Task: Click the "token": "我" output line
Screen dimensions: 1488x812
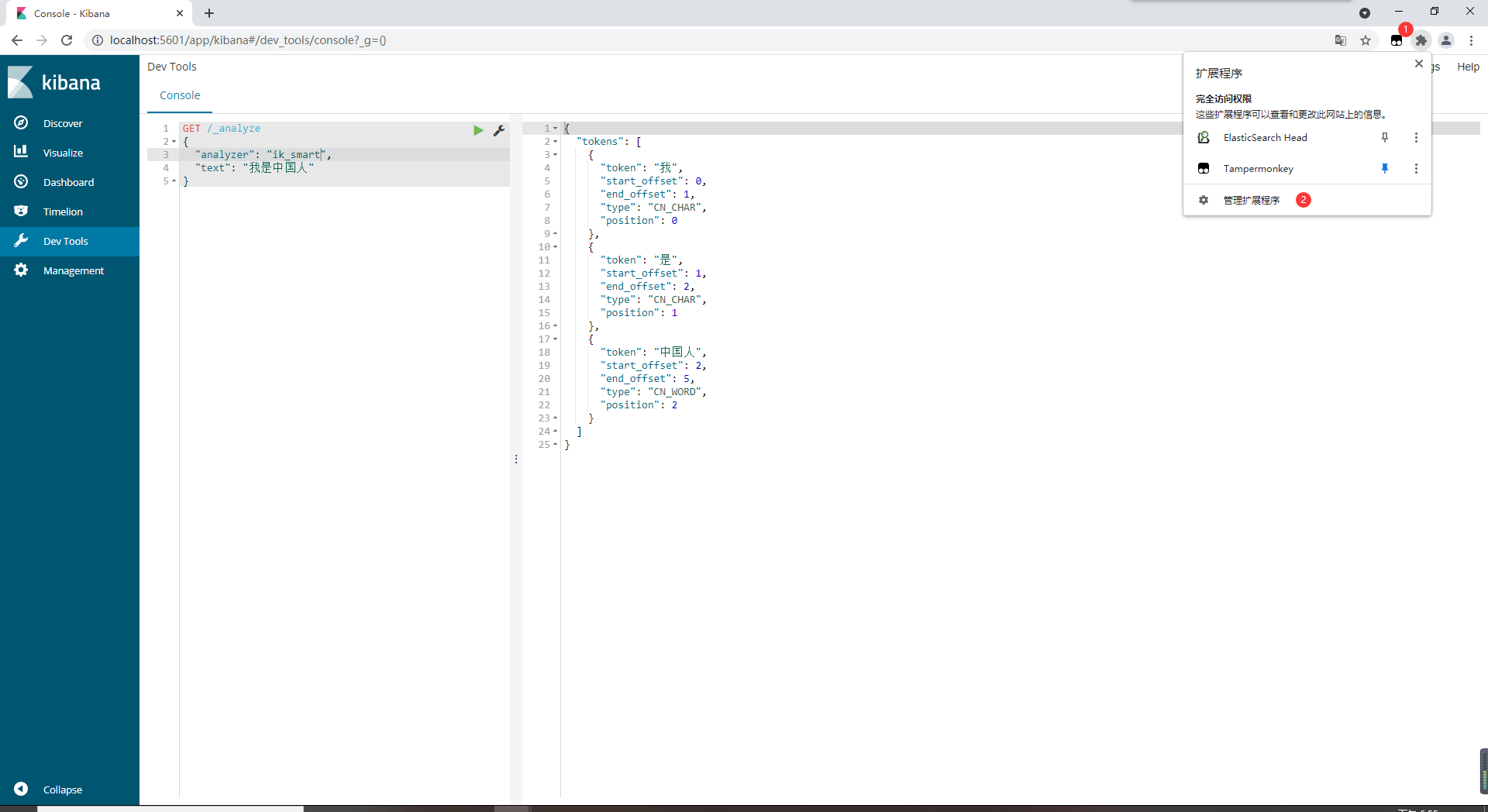Action: 642,168
